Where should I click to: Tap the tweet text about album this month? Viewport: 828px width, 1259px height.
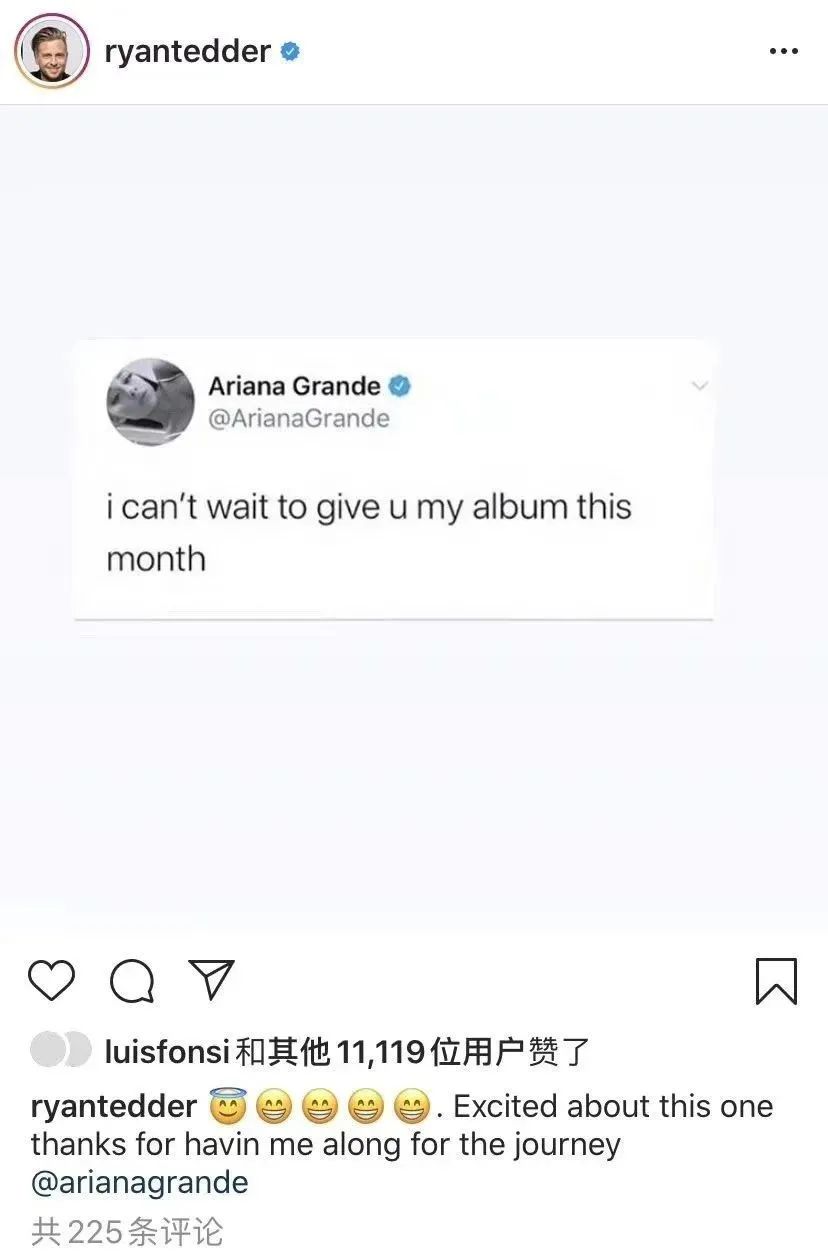(x=369, y=532)
